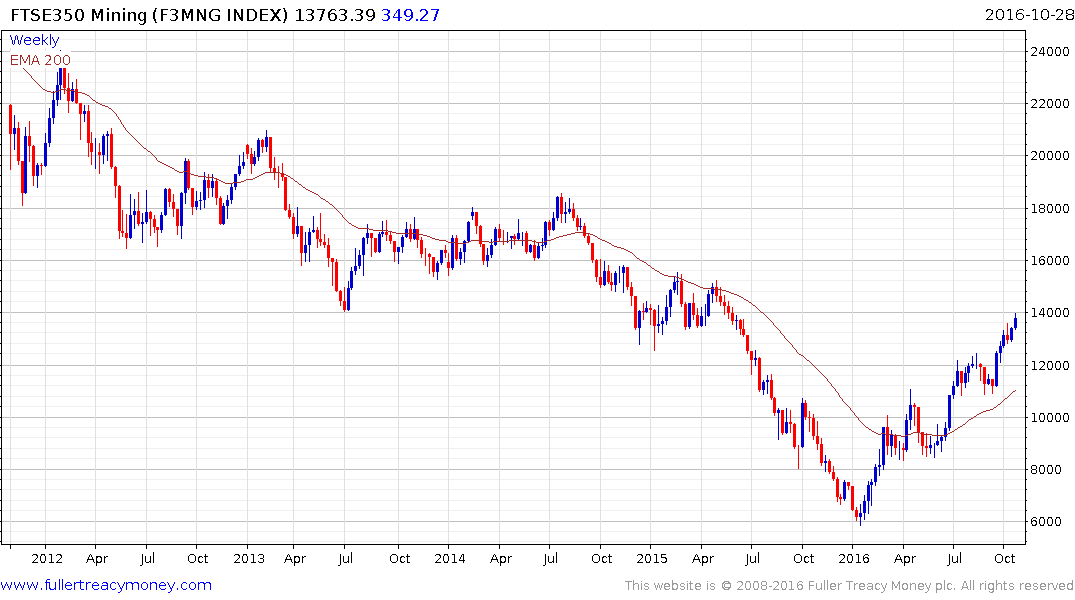Open the www.fullertreacymoney.com link
Viewport: 1075px width, 600px height.
106,585
